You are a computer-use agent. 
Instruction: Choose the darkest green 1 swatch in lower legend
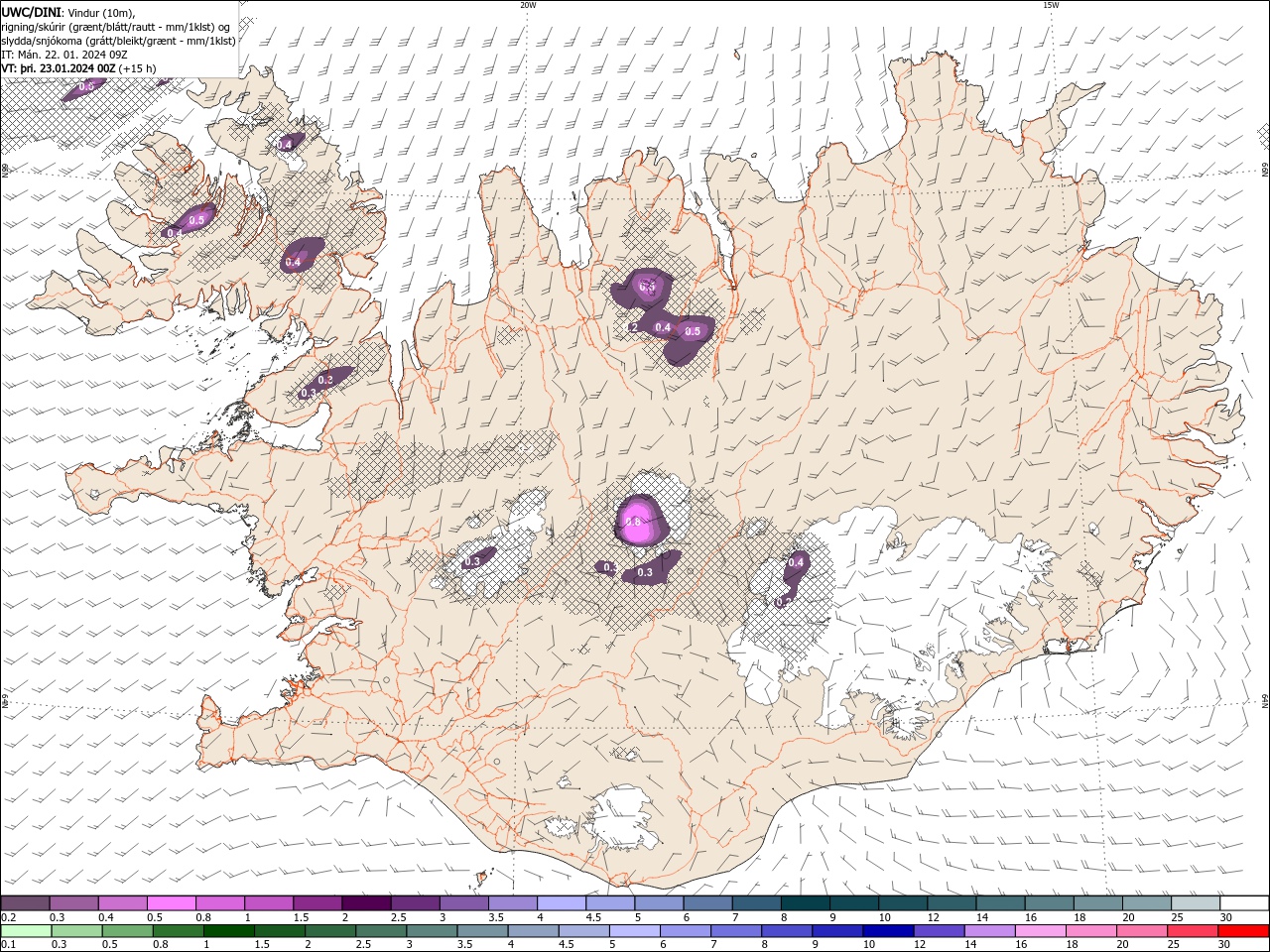(x=229, y=931)
